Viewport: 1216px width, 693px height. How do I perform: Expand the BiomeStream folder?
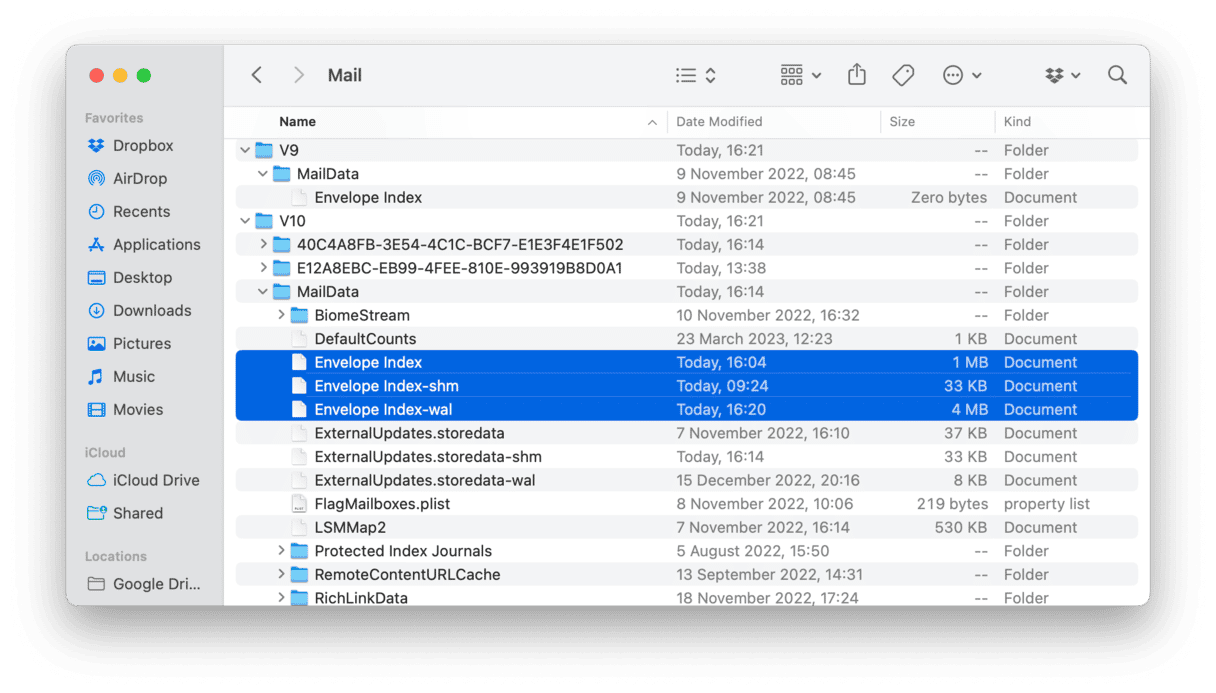pyautogui.click(x=281, y=315)
